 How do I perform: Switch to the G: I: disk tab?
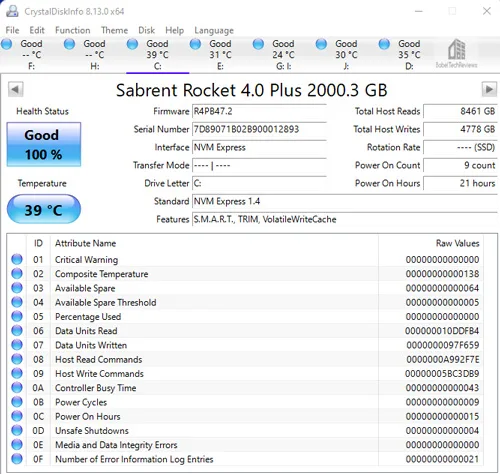[x=283, y=55]
